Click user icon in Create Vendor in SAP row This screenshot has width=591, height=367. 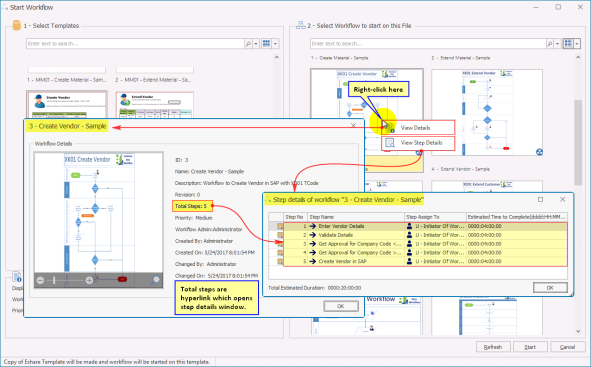409,261
